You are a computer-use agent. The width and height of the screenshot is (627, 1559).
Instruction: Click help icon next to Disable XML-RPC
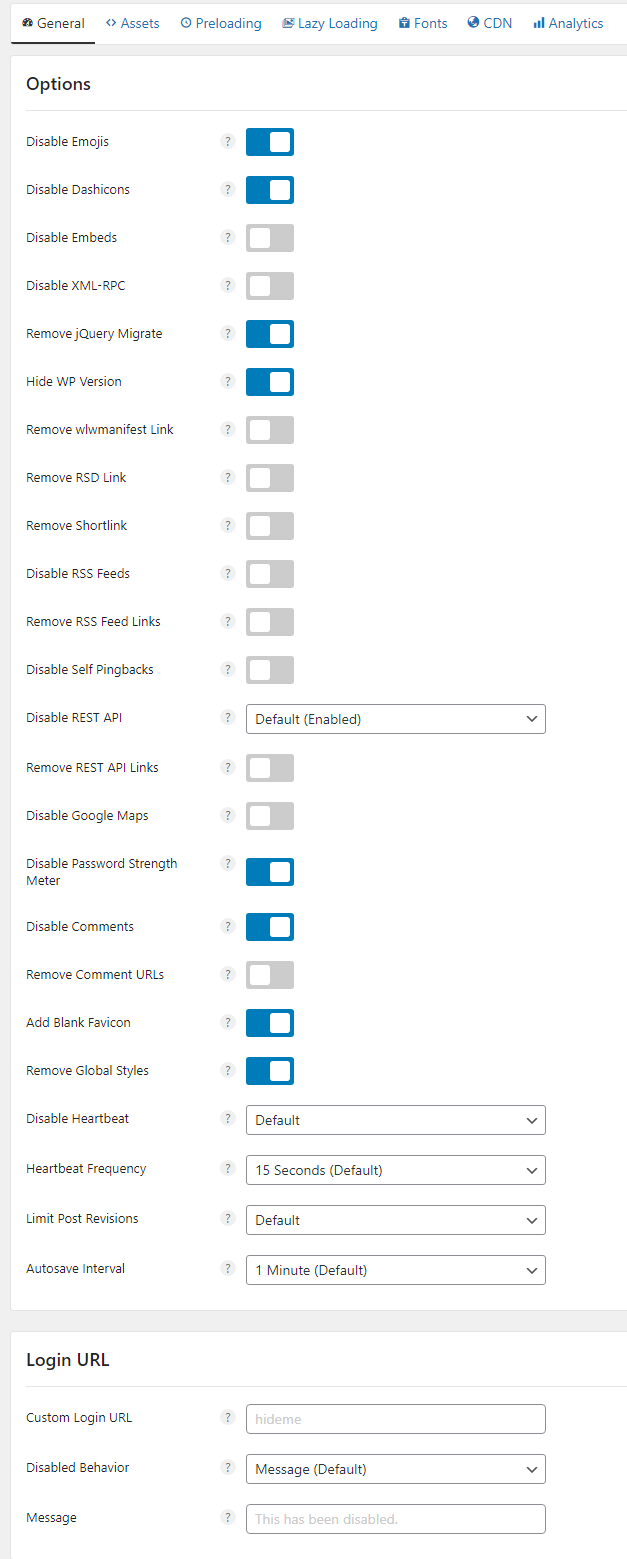pos(227,286)
